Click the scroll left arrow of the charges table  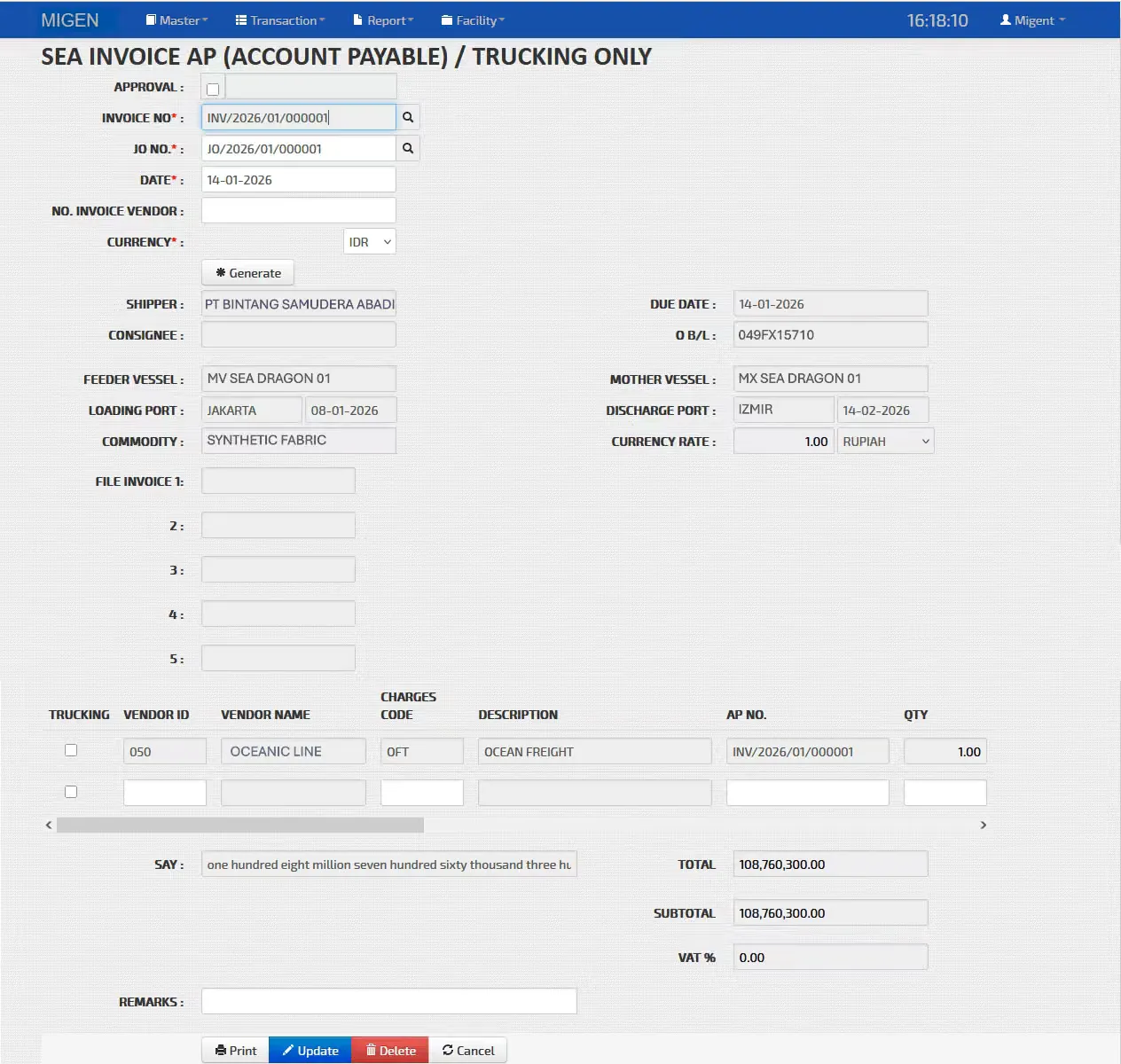tap(49, 825)
